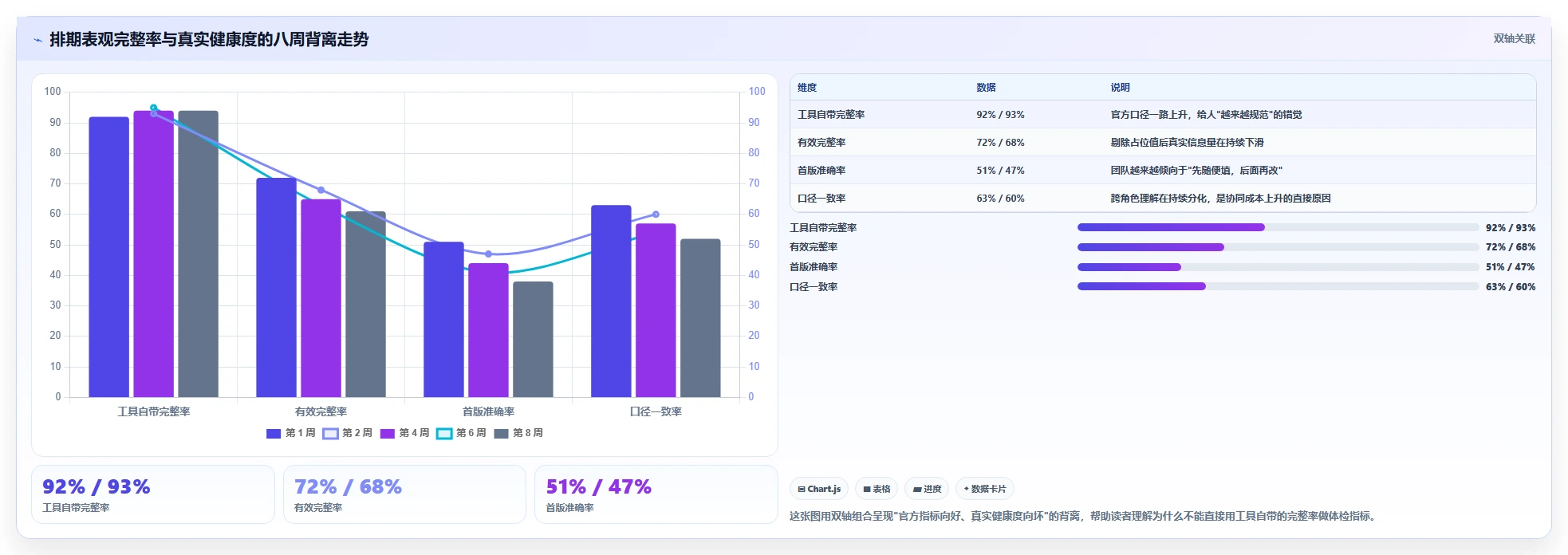Click the 工具自带完整率 progress bar

pos(1278,227)
